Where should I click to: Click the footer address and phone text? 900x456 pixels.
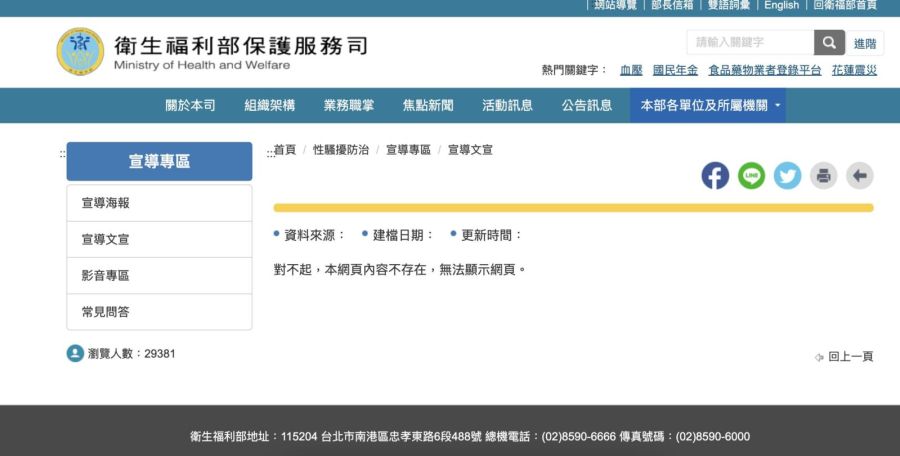[470, 436]
